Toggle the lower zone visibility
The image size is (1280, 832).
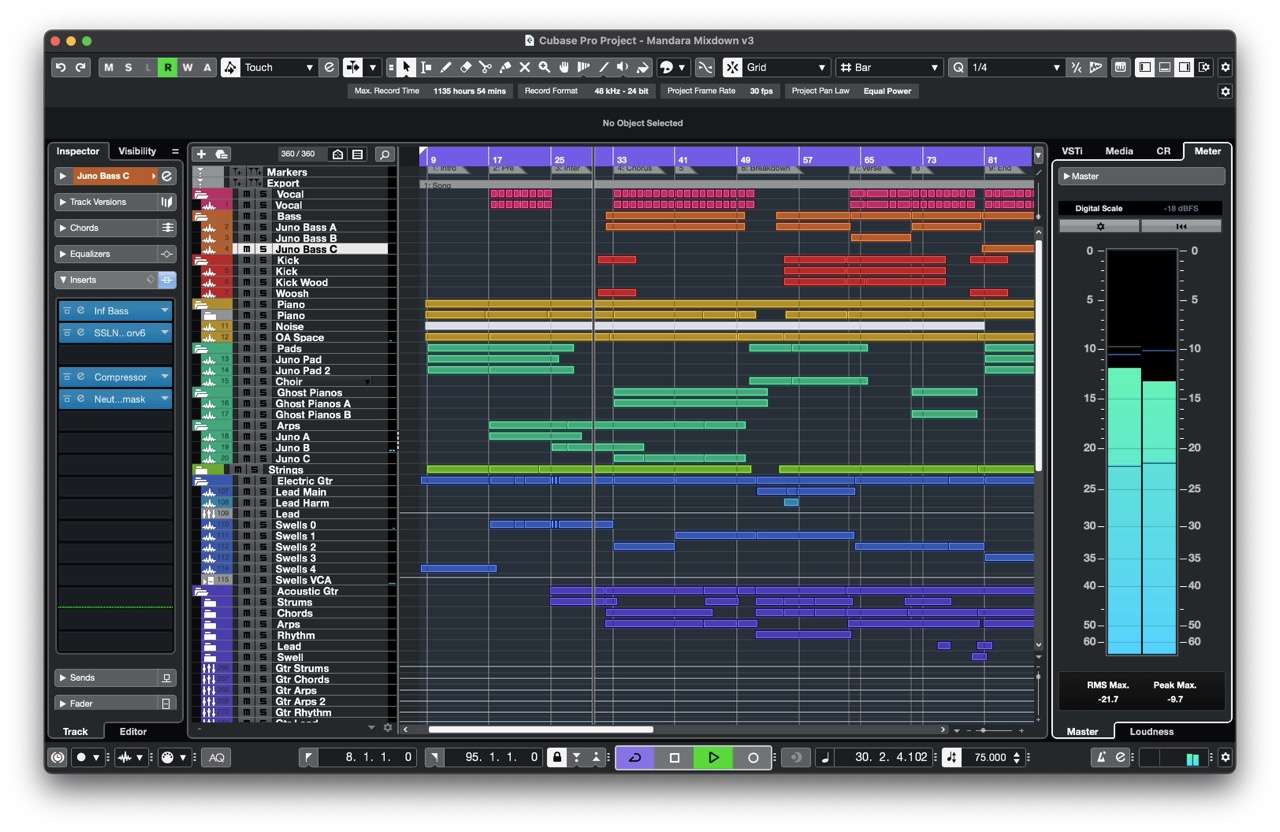pos(1165,67)
